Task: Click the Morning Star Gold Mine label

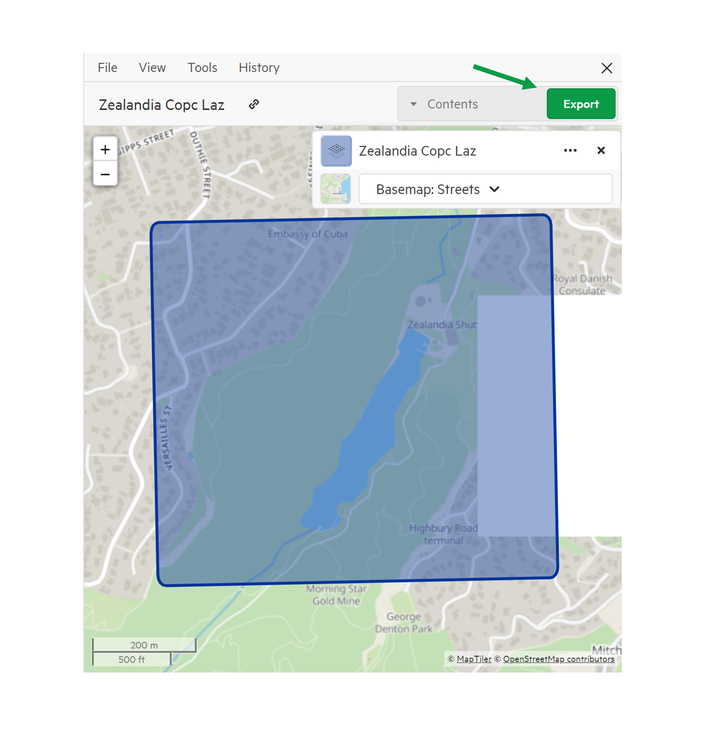Action: coord(336,594)
